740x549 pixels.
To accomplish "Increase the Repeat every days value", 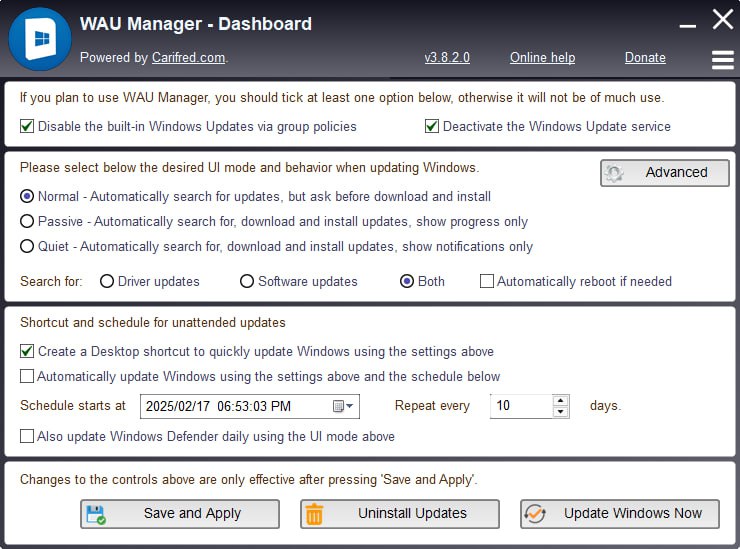I will [x=560, y=400].
